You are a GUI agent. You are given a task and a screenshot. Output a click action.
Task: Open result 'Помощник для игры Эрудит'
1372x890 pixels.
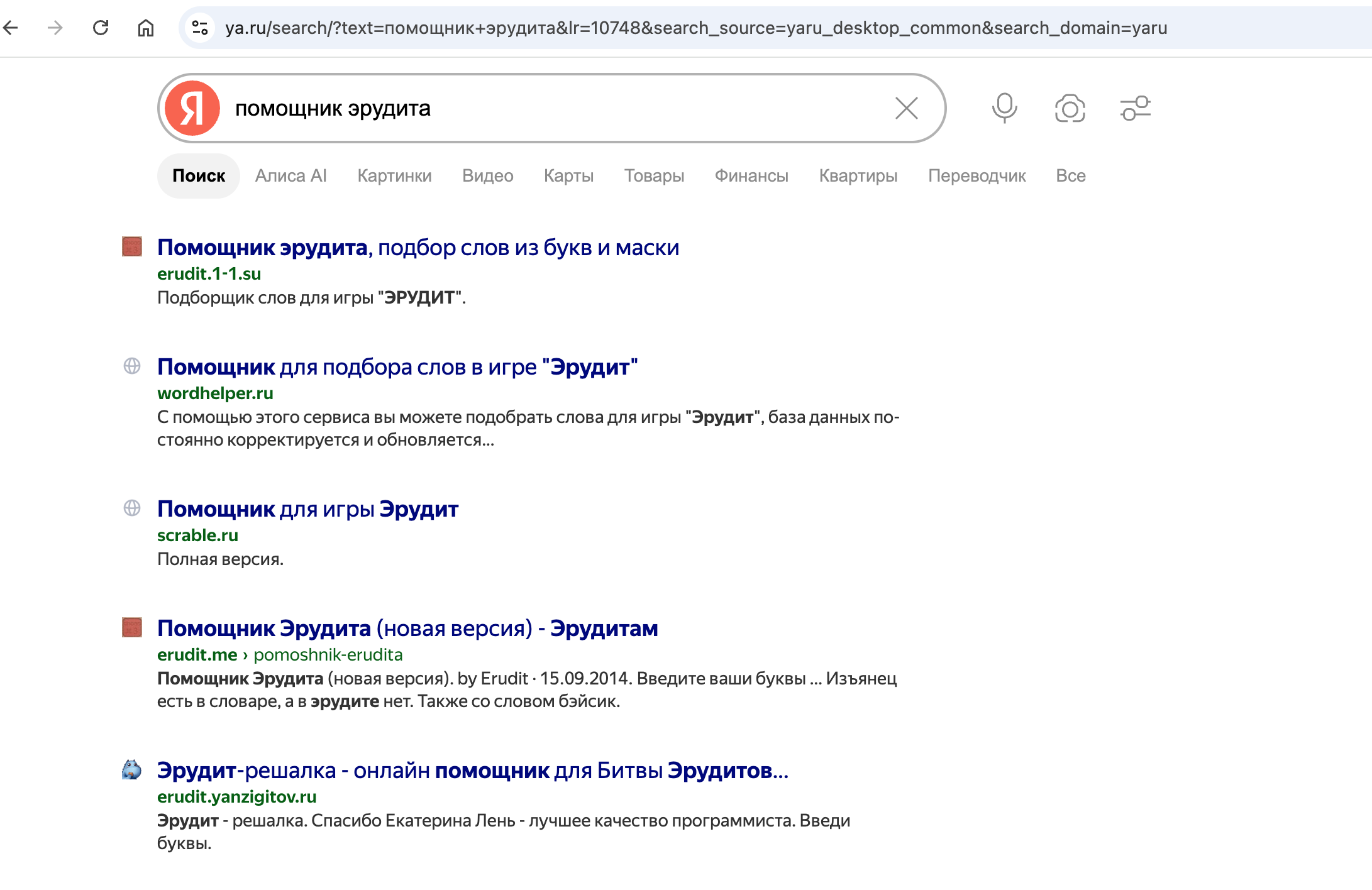click(307, 509)
